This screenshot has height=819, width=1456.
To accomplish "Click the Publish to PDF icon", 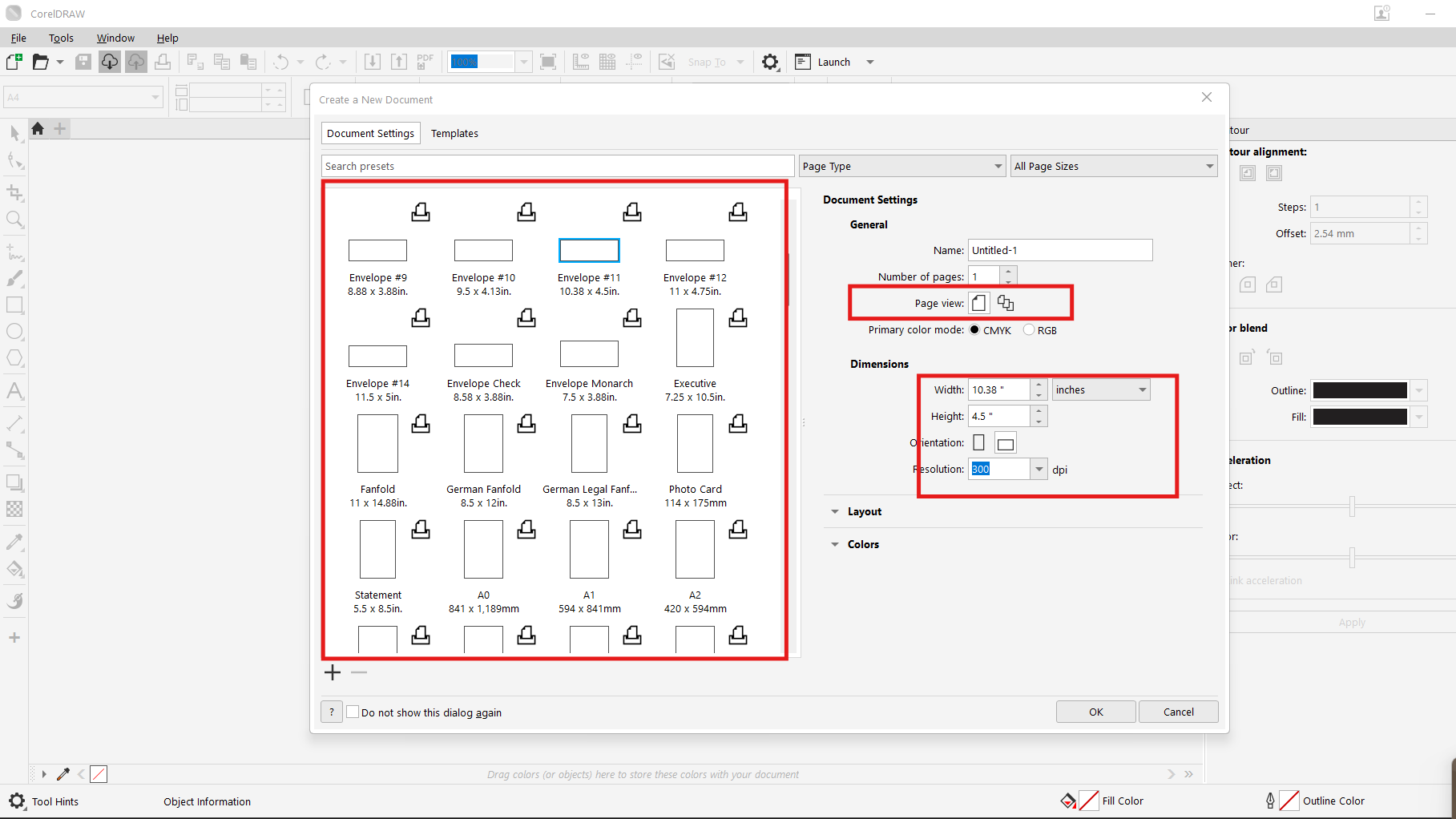I will coord(425,62).
